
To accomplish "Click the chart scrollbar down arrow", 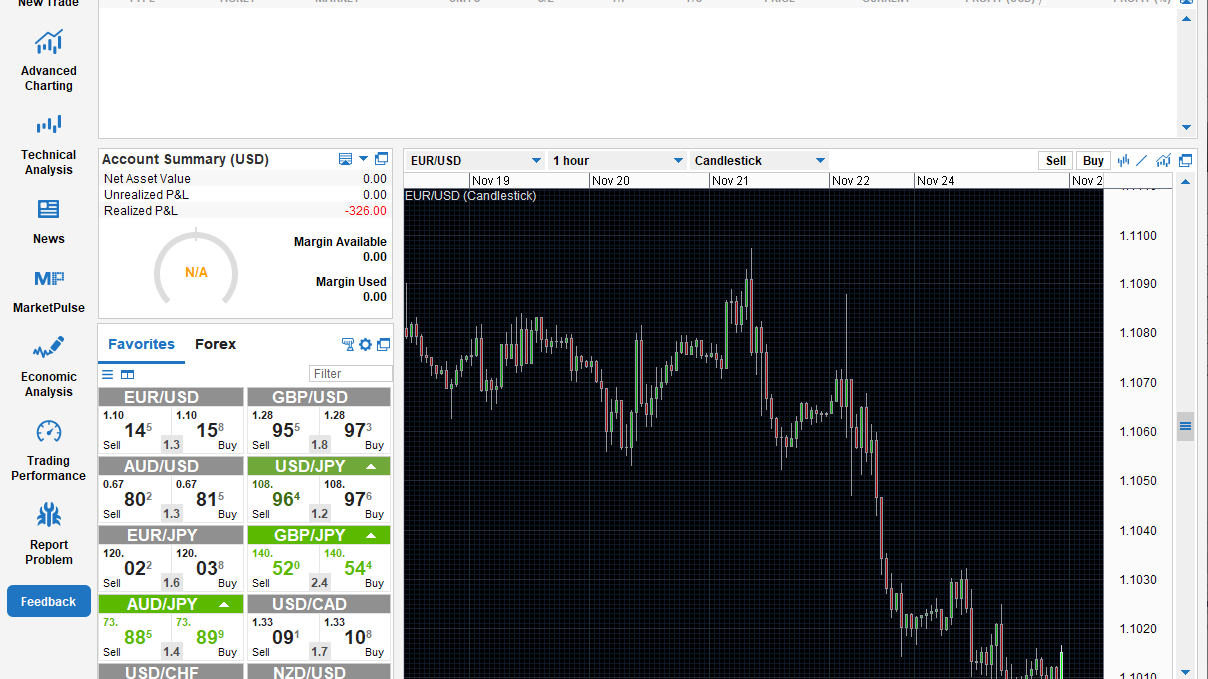I will (x=1186, y=672).
